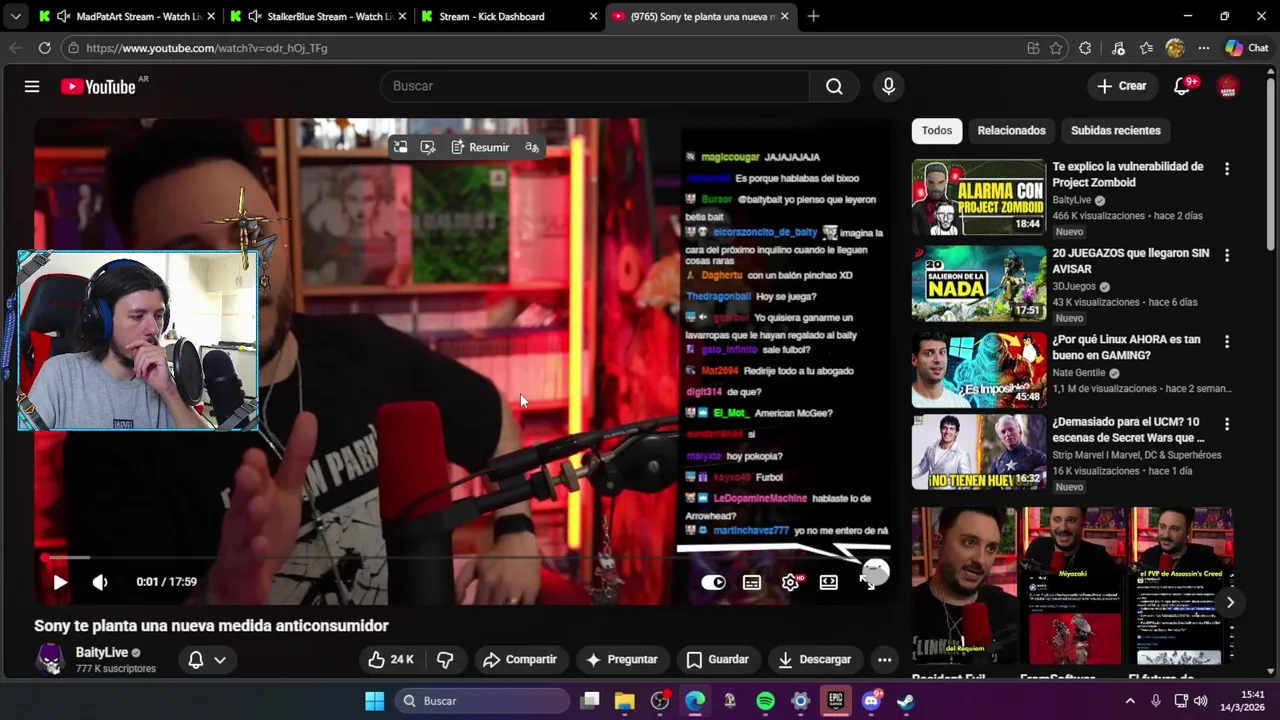Open options for 20 JUEGAZOS video
This screenshot has width=1280, height=720.
point(1227,255)
